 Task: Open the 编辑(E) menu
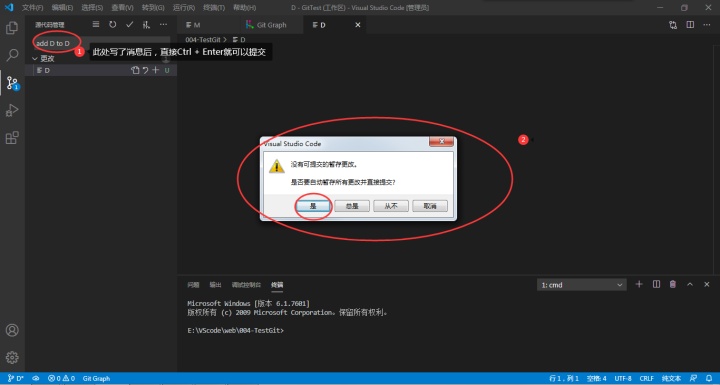[x=62, y=8]
